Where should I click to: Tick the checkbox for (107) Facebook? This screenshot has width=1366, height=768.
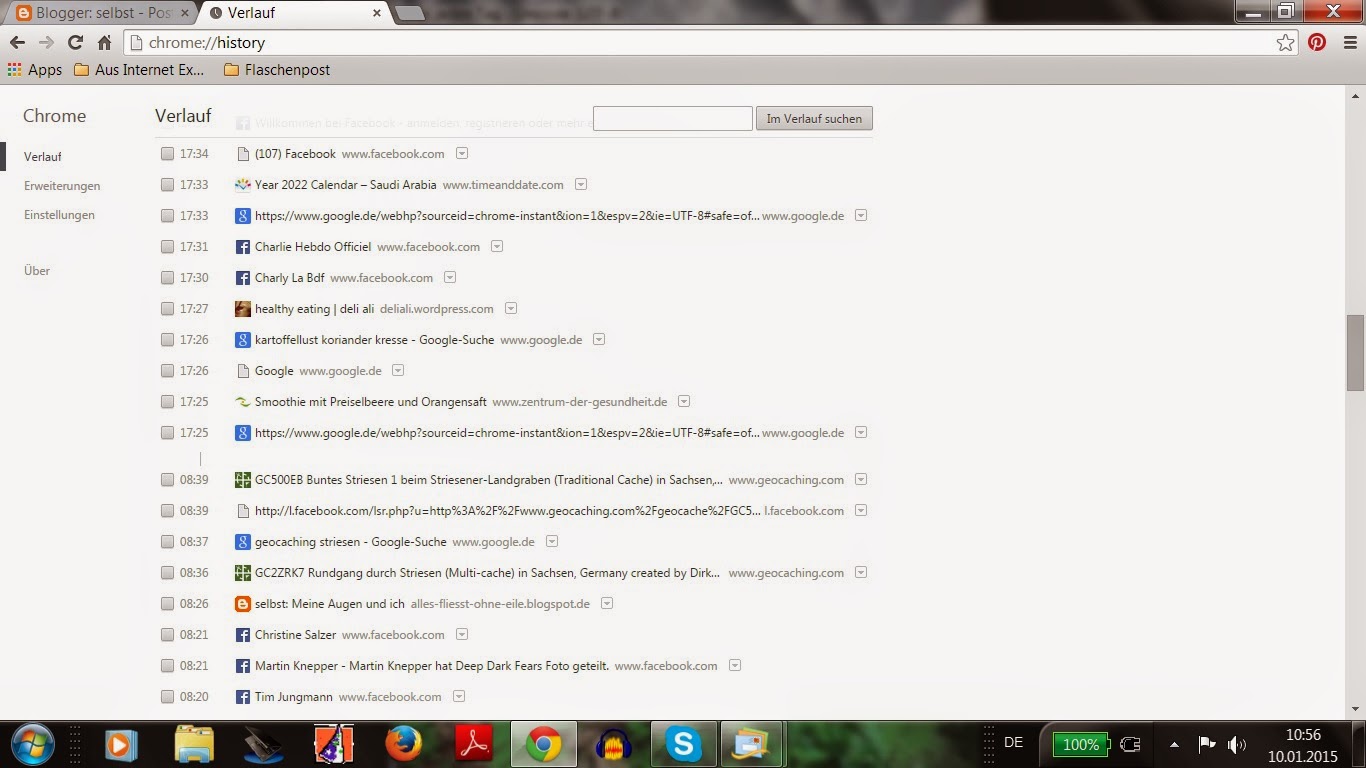pyautogui.click(x=167, y=154)
